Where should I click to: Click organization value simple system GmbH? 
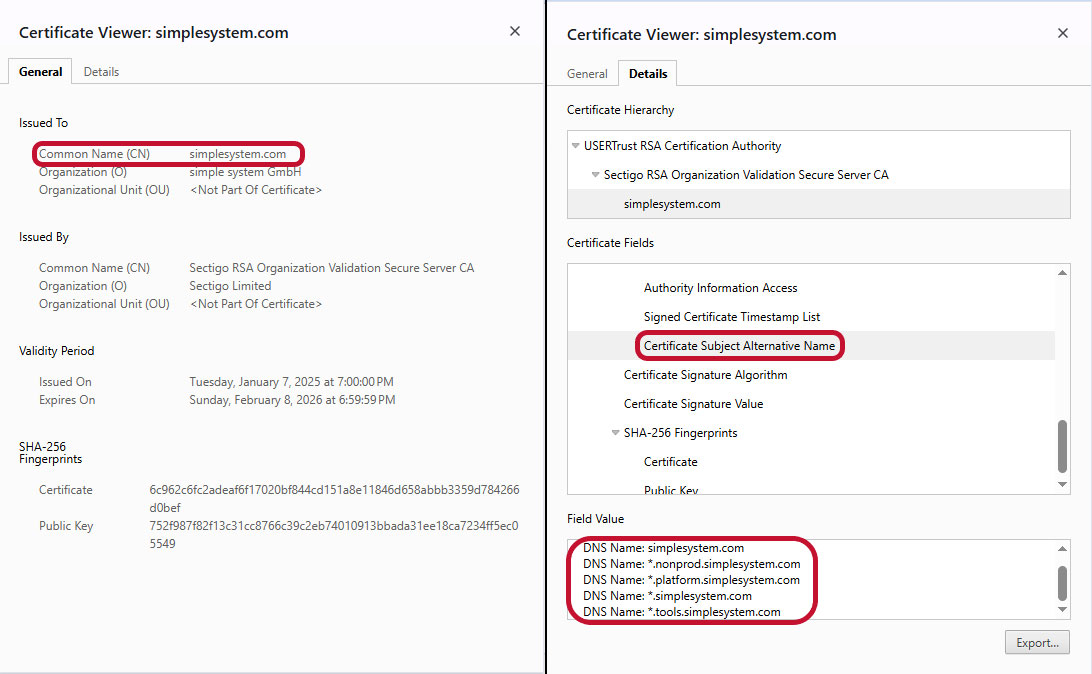pos(245,172)
